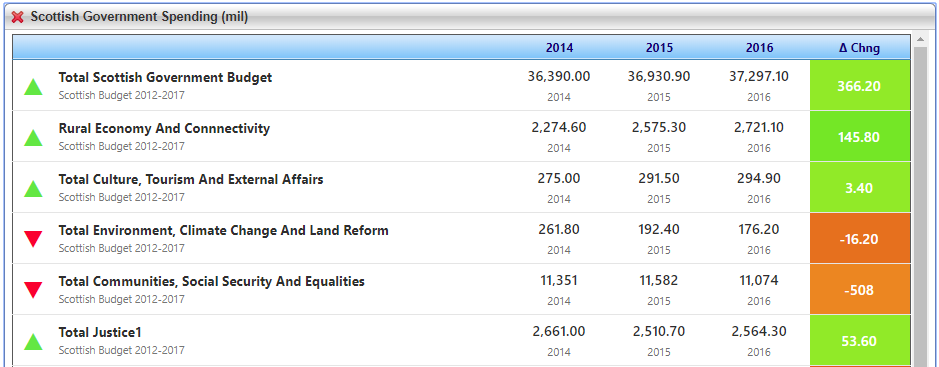
Task: Click the scrollbar up arrow
Action: click(920, 40)
